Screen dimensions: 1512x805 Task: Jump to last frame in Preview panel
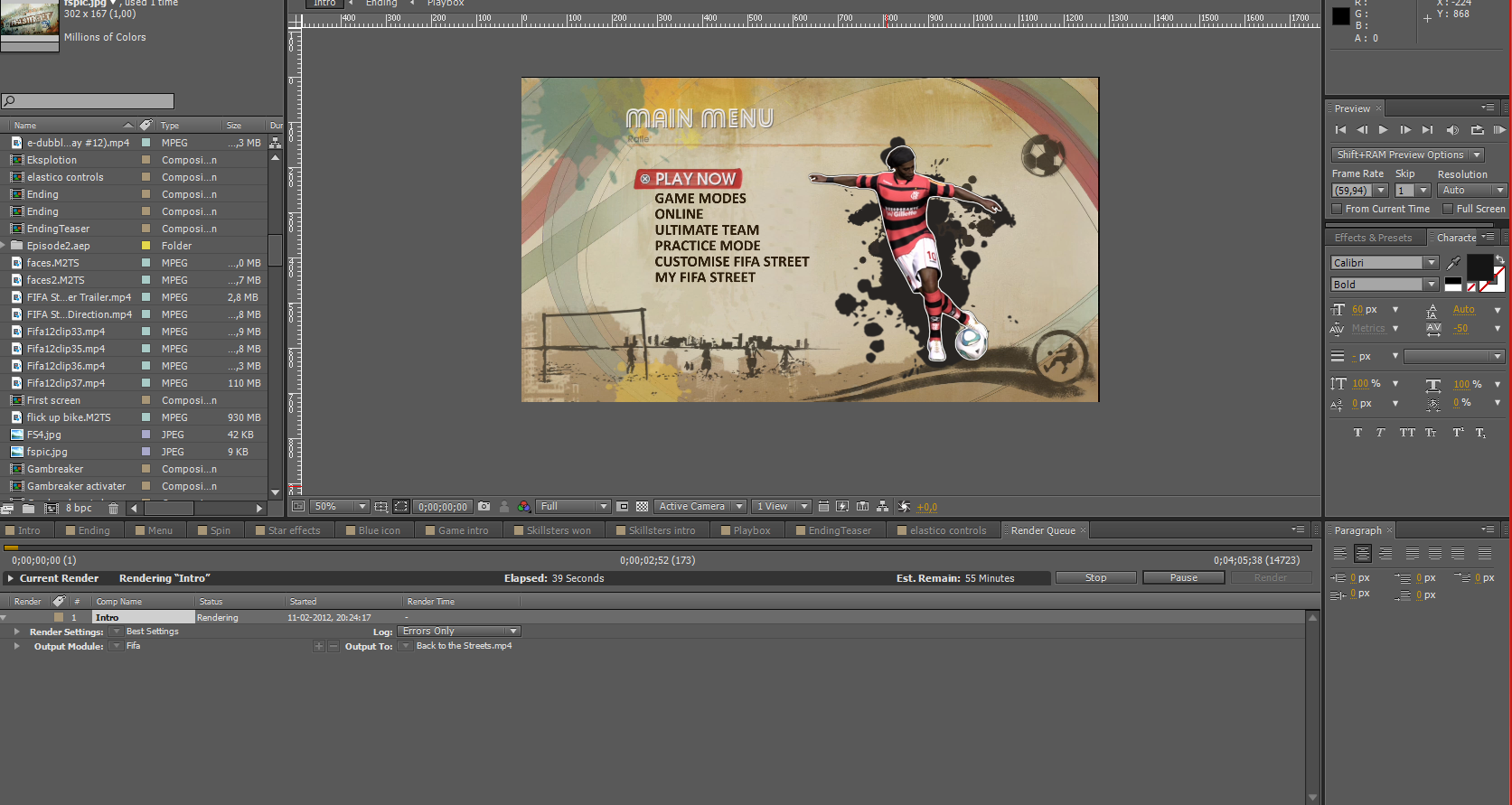[1428, 130]
